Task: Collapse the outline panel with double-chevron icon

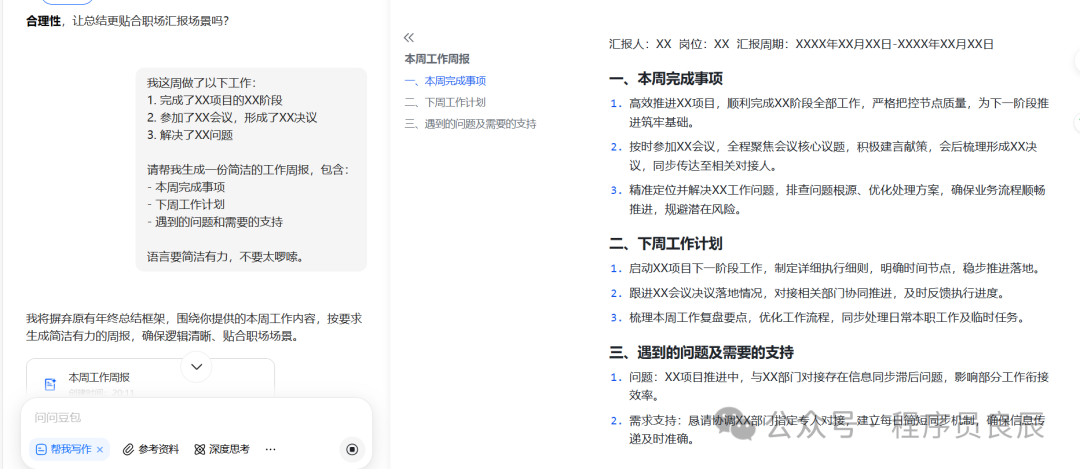Action: tap(409, 38)
